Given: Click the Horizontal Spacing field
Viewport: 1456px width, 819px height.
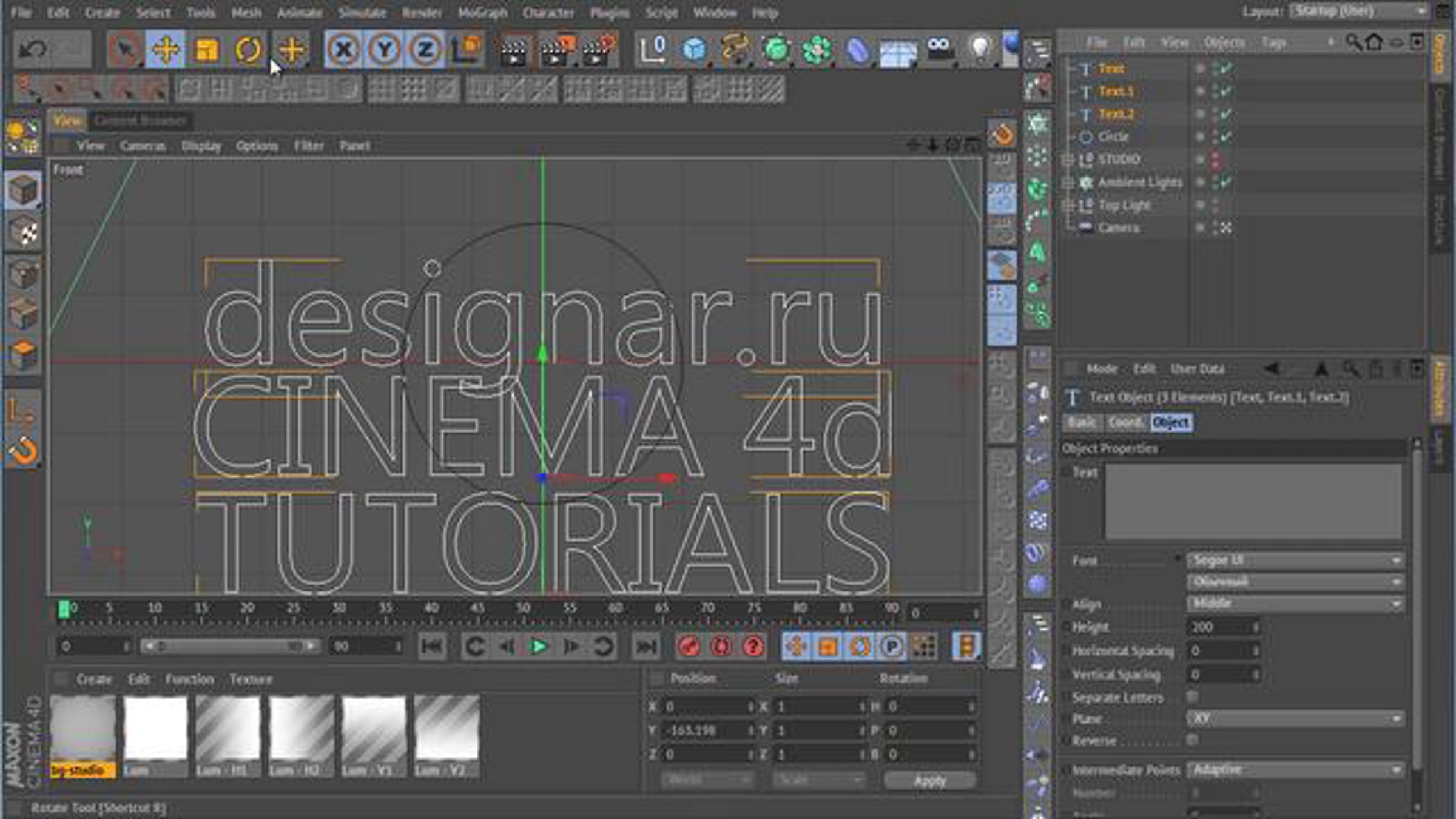Looking at the screenshot, I should pos(1223,650).
